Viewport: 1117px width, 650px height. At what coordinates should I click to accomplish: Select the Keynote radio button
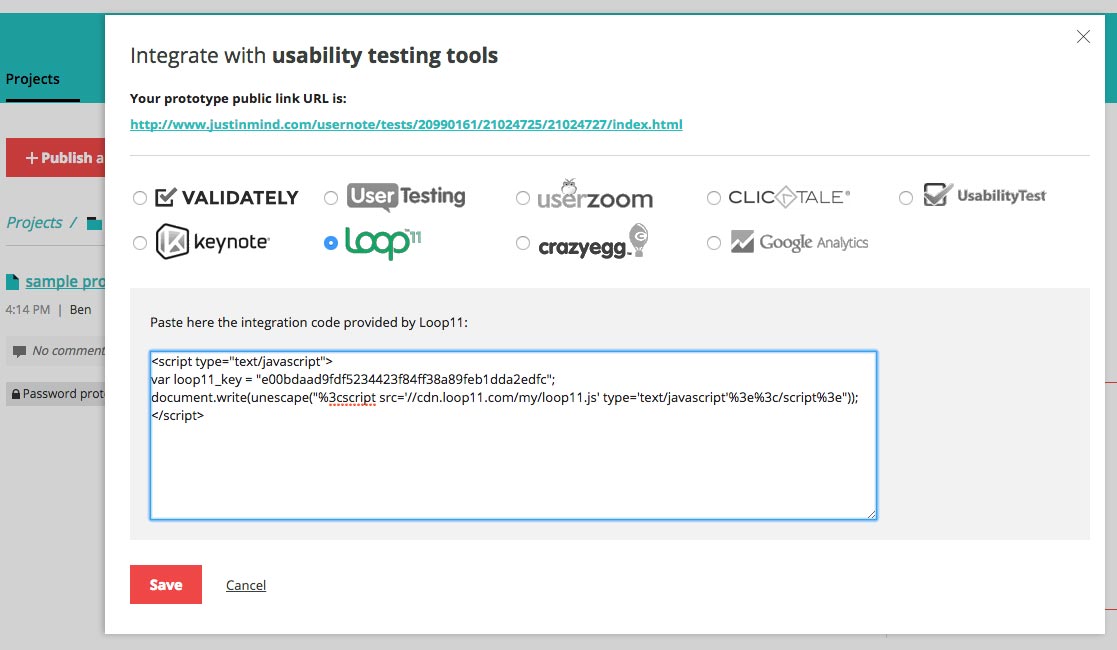click(x=140, y=243)
